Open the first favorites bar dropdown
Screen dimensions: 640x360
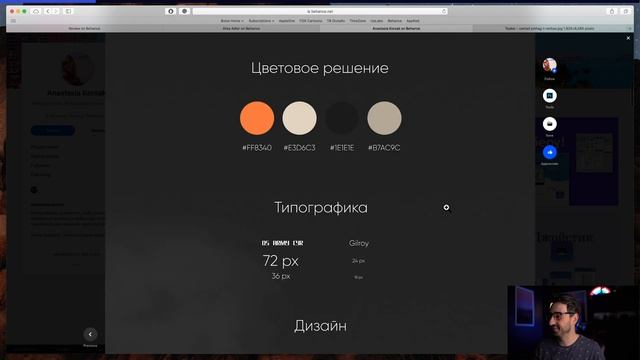[x=232, y=21]
